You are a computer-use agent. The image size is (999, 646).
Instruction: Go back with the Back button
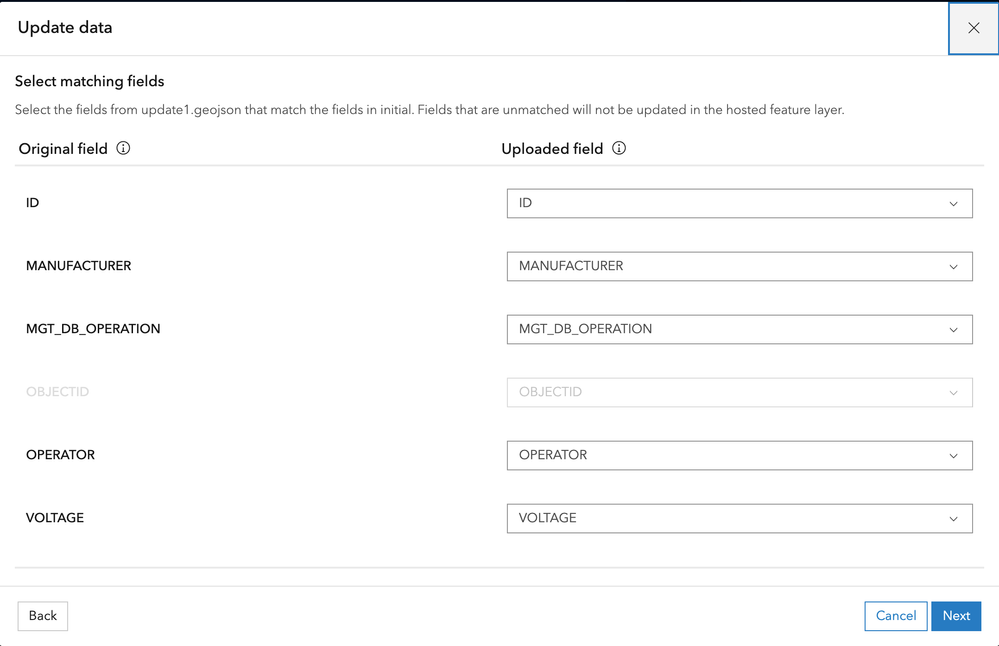[43, 616]
